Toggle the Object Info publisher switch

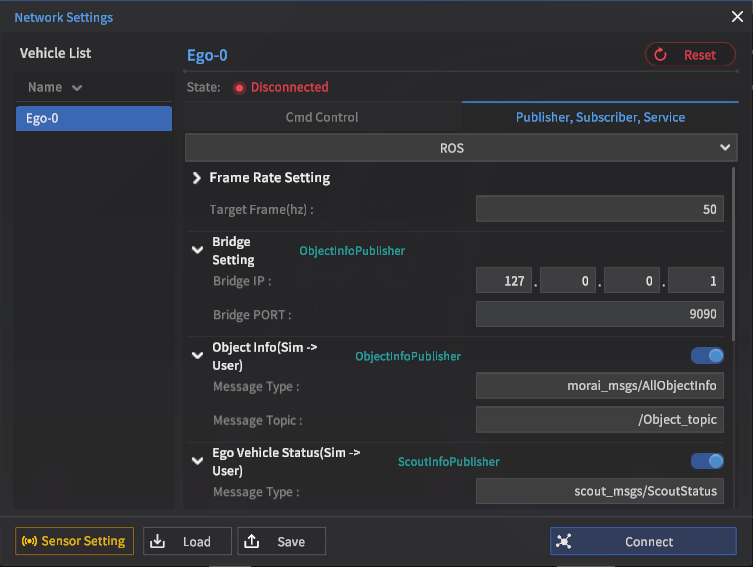[707, 356]
